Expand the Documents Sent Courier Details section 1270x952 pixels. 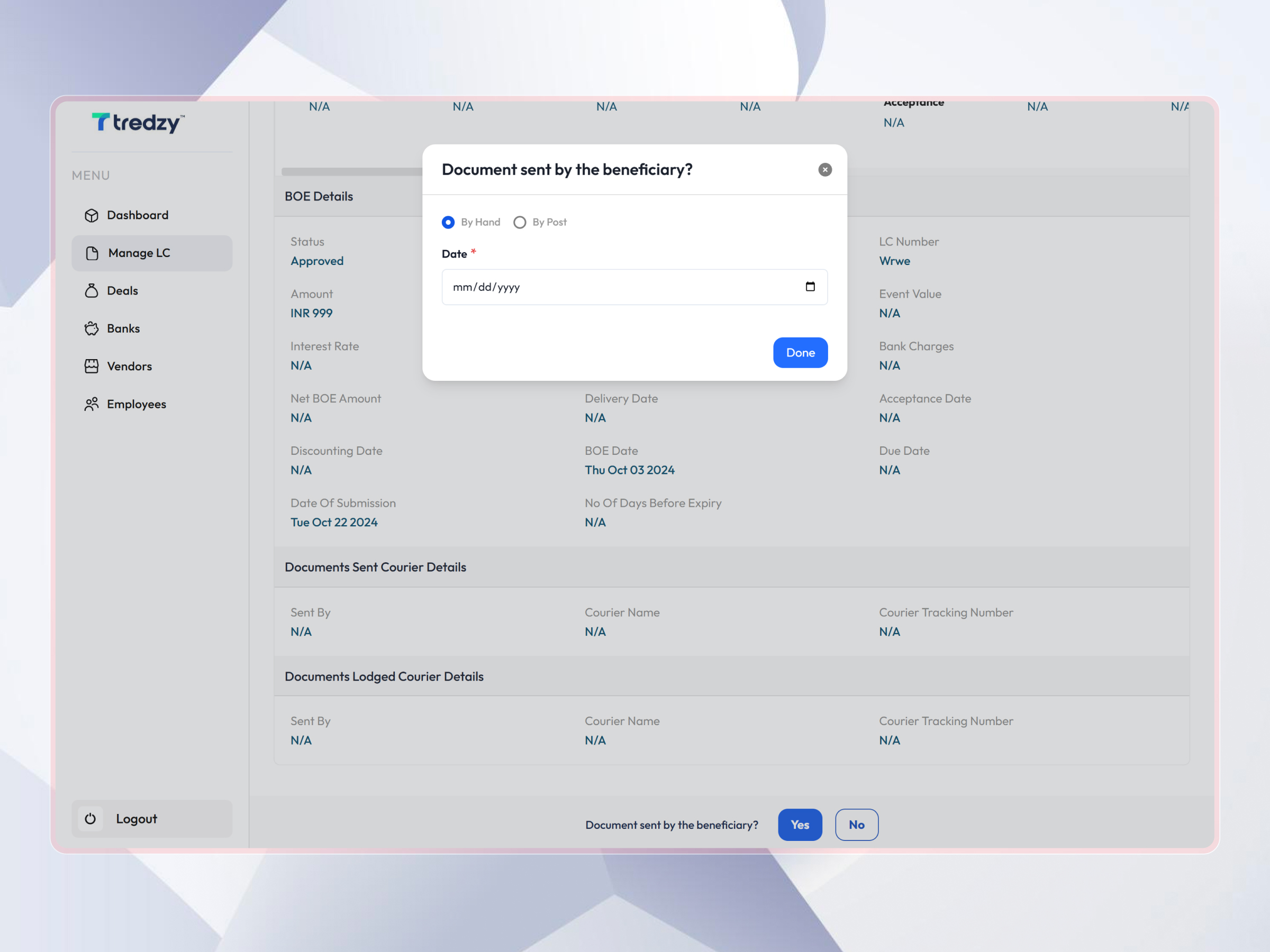(376, 567)
